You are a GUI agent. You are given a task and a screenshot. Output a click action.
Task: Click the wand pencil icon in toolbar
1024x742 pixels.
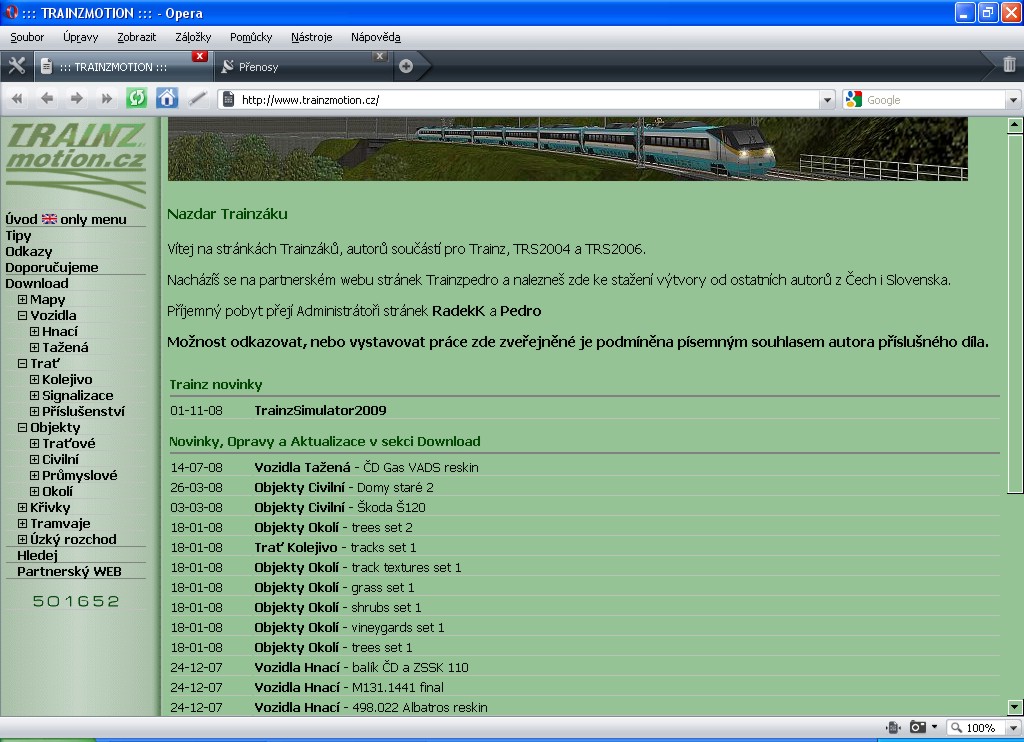pos(197,99)
